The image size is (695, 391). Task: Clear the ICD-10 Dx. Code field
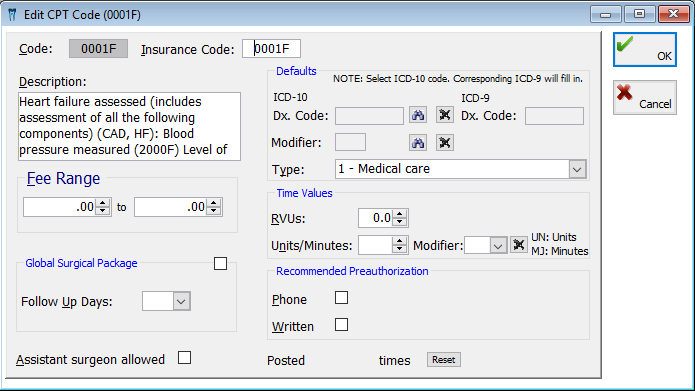click(x=445, y=115)
